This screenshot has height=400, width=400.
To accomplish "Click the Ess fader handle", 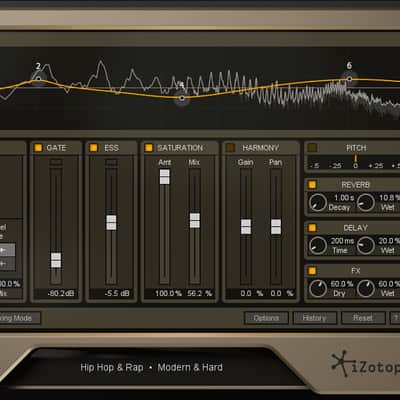I will click(x=111, y=223).
